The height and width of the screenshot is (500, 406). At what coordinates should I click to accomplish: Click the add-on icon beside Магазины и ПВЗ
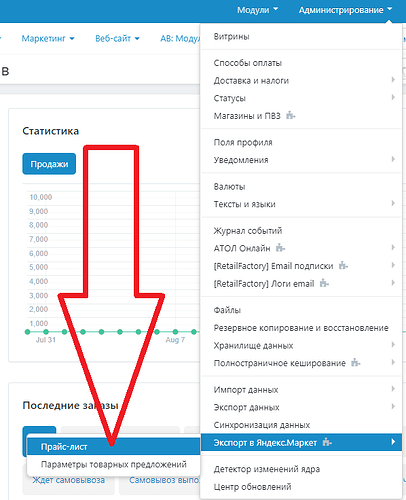coord(291,116)
